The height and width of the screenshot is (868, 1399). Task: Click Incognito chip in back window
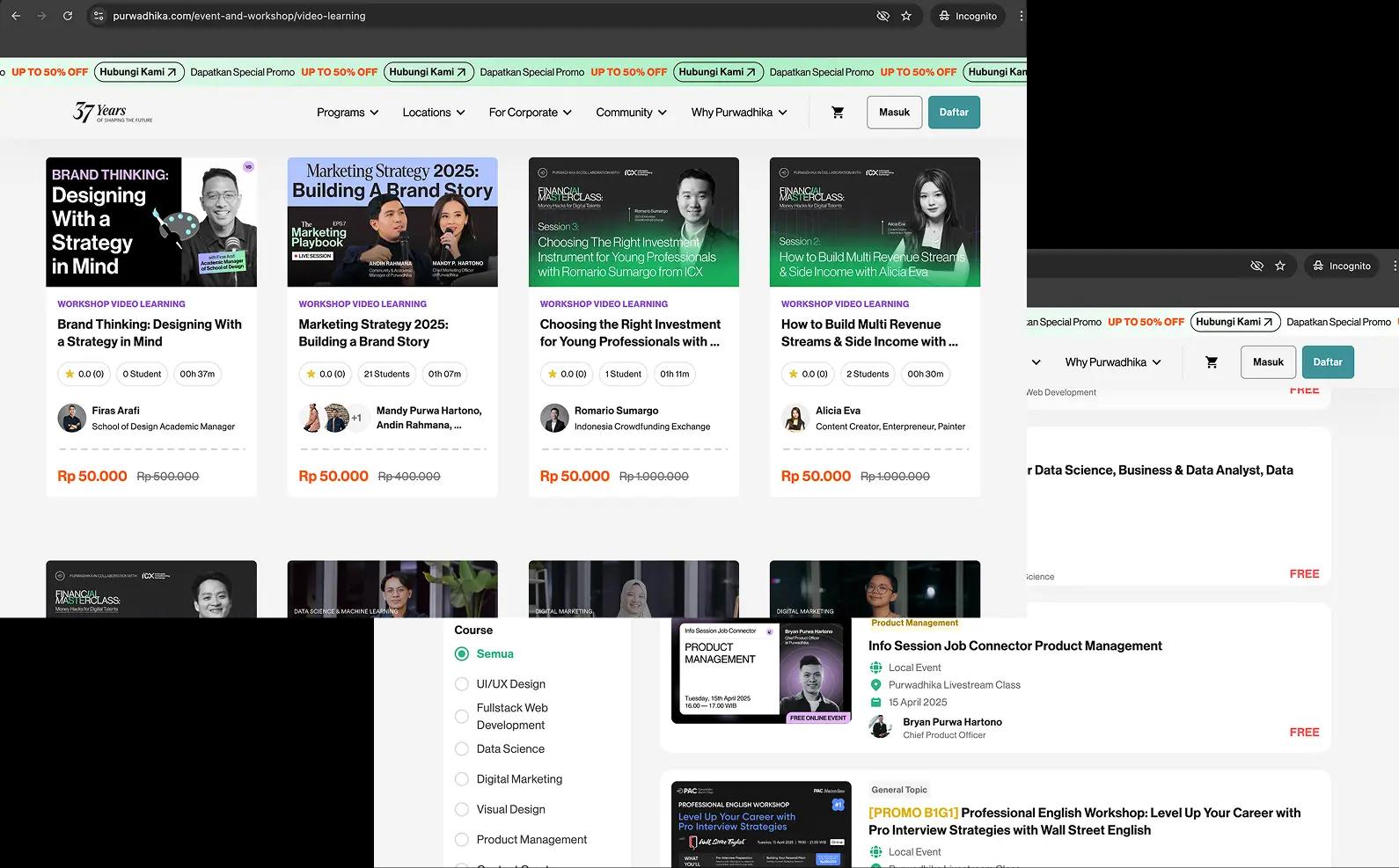point(1342,266)
